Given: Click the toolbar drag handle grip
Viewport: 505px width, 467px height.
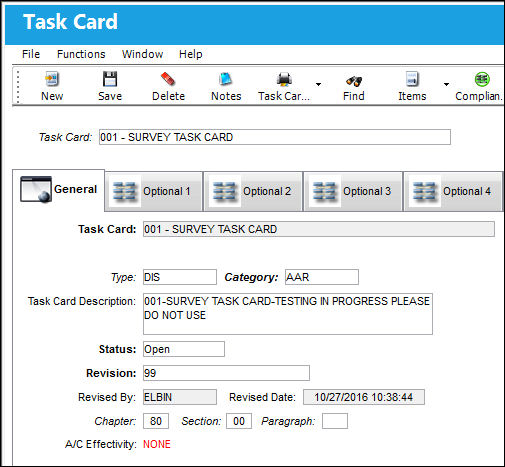Looking at the screenshot, I should pyautogui.click(x=18, y=86).
